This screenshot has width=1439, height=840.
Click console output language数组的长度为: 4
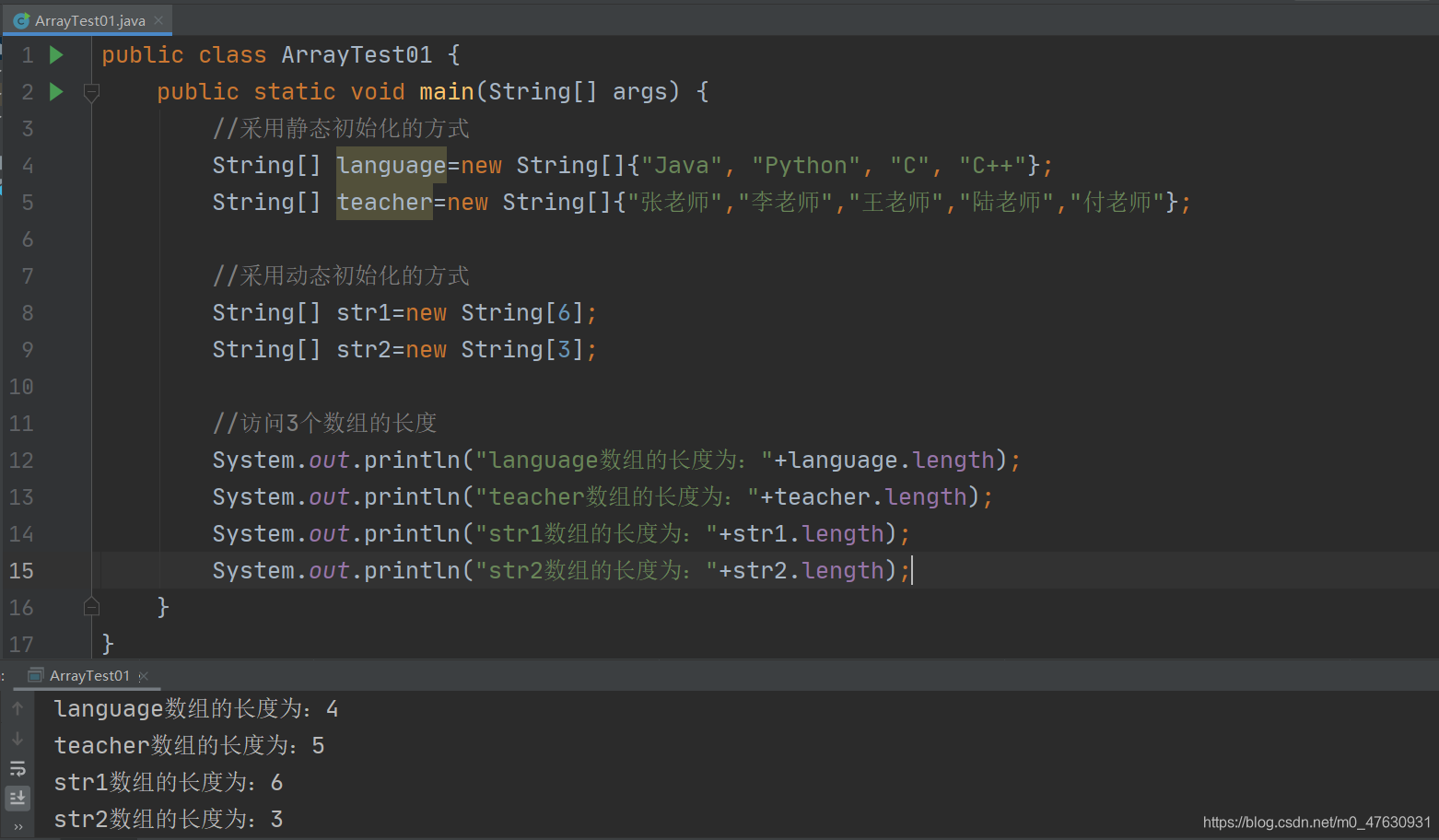point(196,709)
